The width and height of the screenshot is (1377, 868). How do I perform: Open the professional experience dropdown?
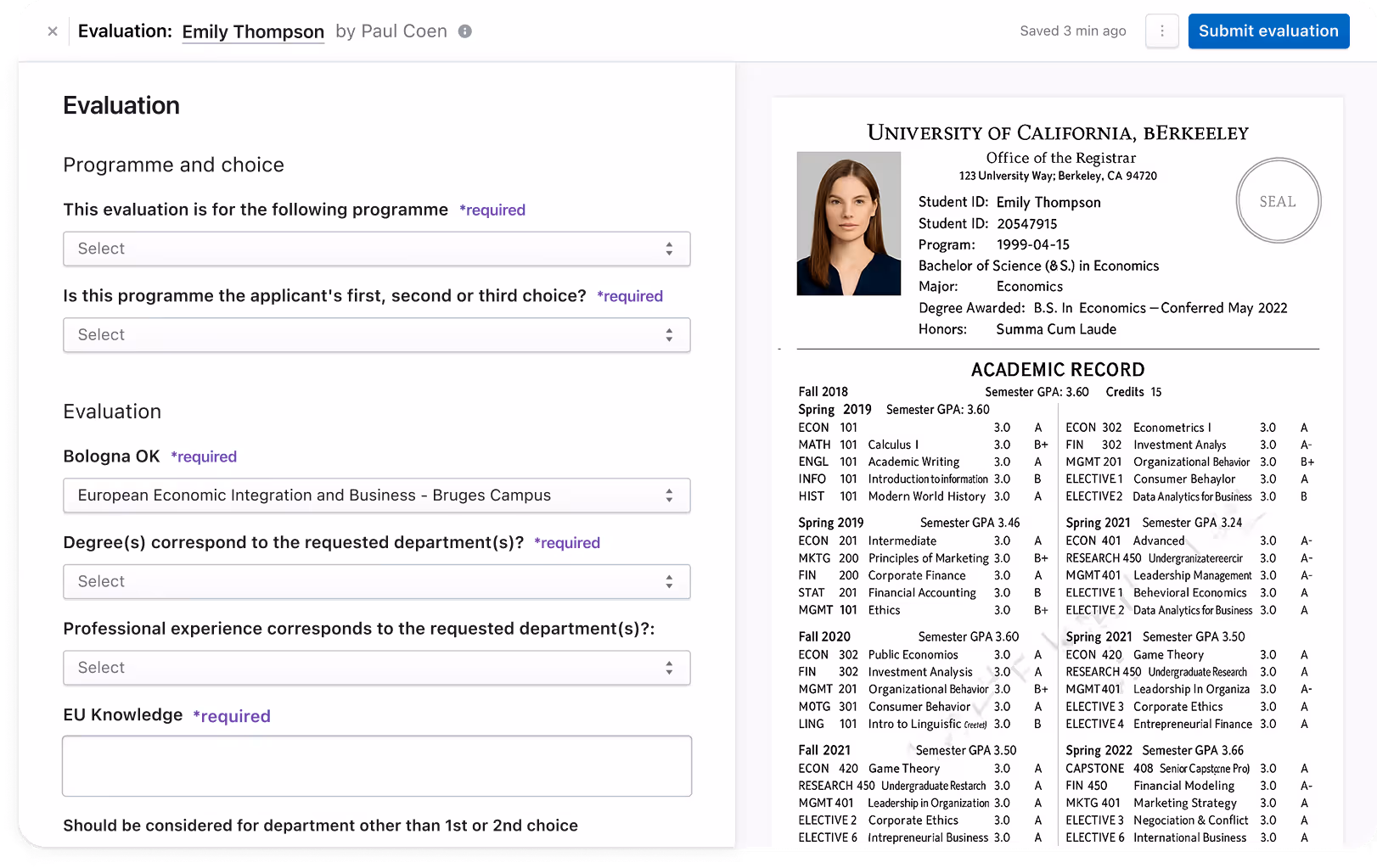(376, 668)
